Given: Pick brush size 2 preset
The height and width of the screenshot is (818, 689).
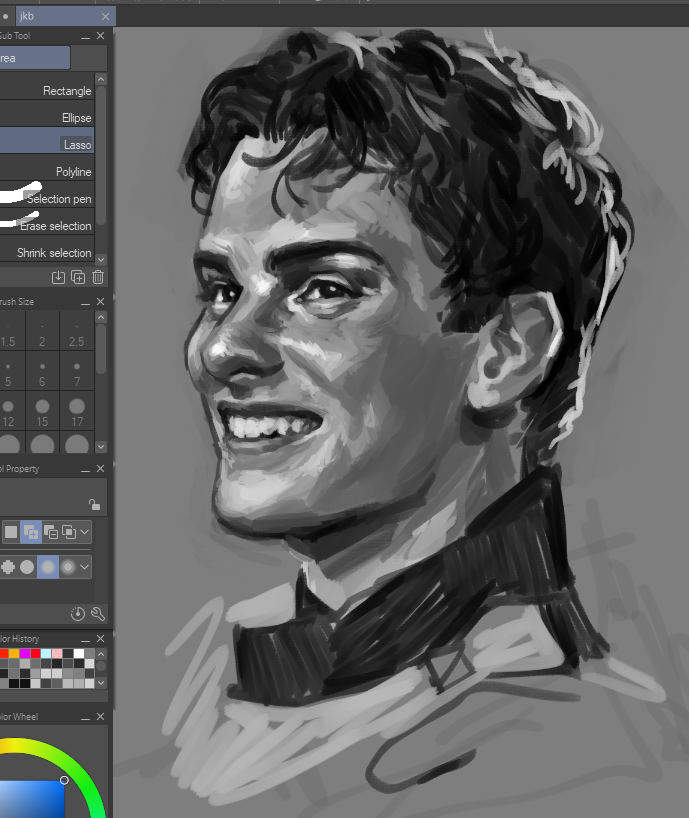Looking at the screenshot, I should 42,331.
